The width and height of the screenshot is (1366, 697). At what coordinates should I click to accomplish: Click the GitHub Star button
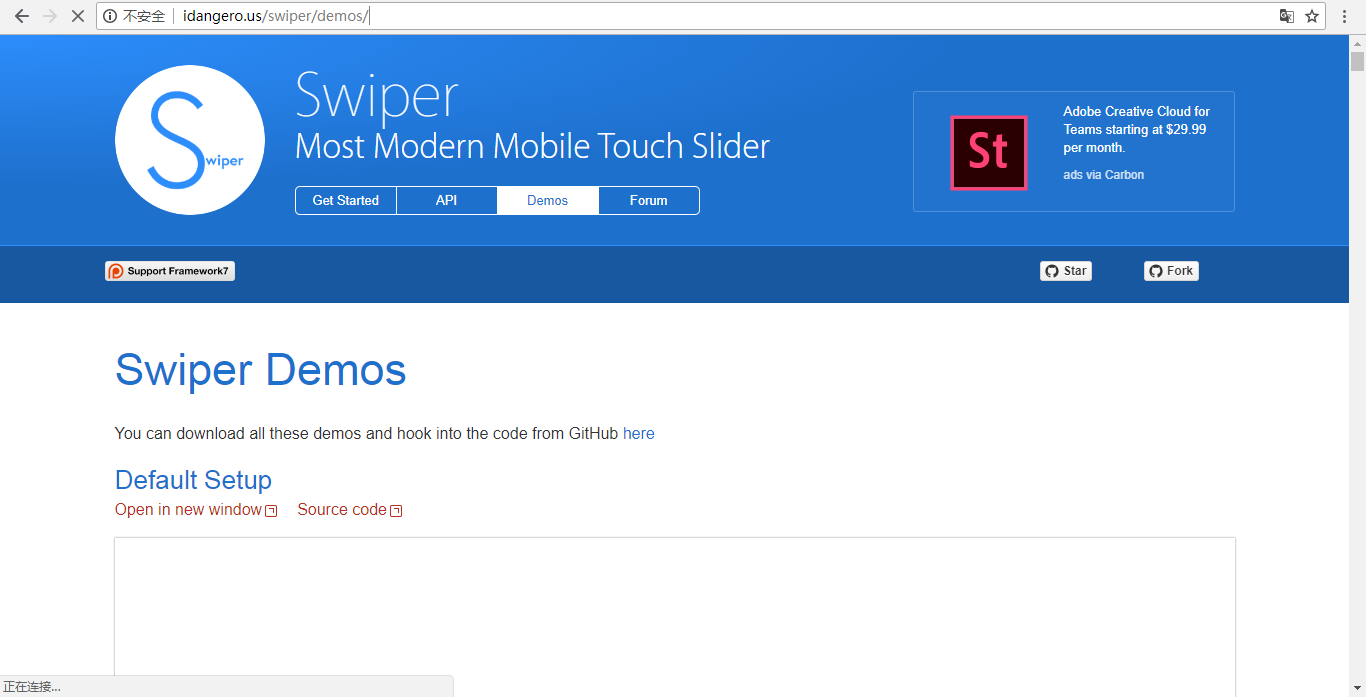coord(1066,271)
